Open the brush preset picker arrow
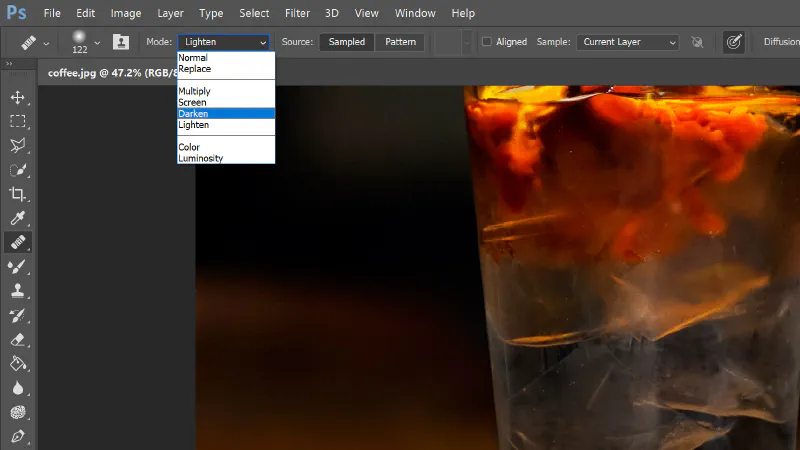 pos(97,42)
